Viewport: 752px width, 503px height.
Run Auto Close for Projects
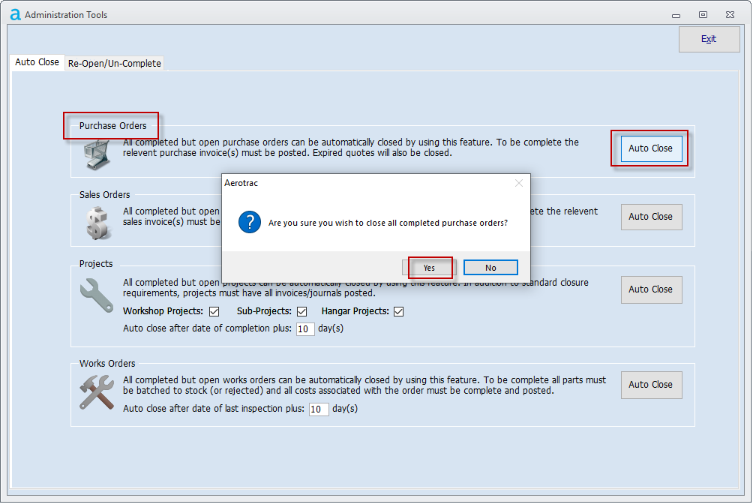tap(650, 290)
